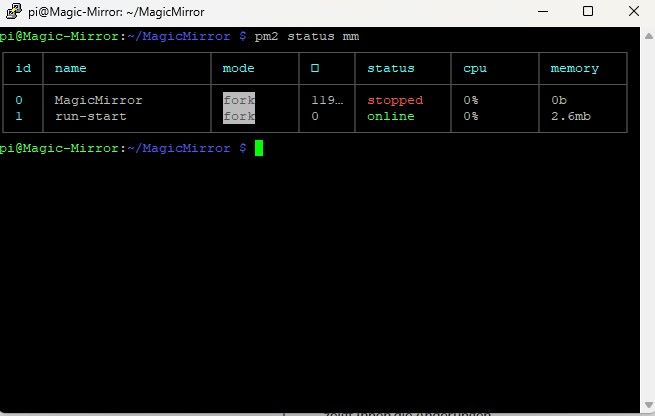Click the PuTTY icon in the title bar
Screen dimensions: 655x416
pyautogui.click(x=13, y=11)
